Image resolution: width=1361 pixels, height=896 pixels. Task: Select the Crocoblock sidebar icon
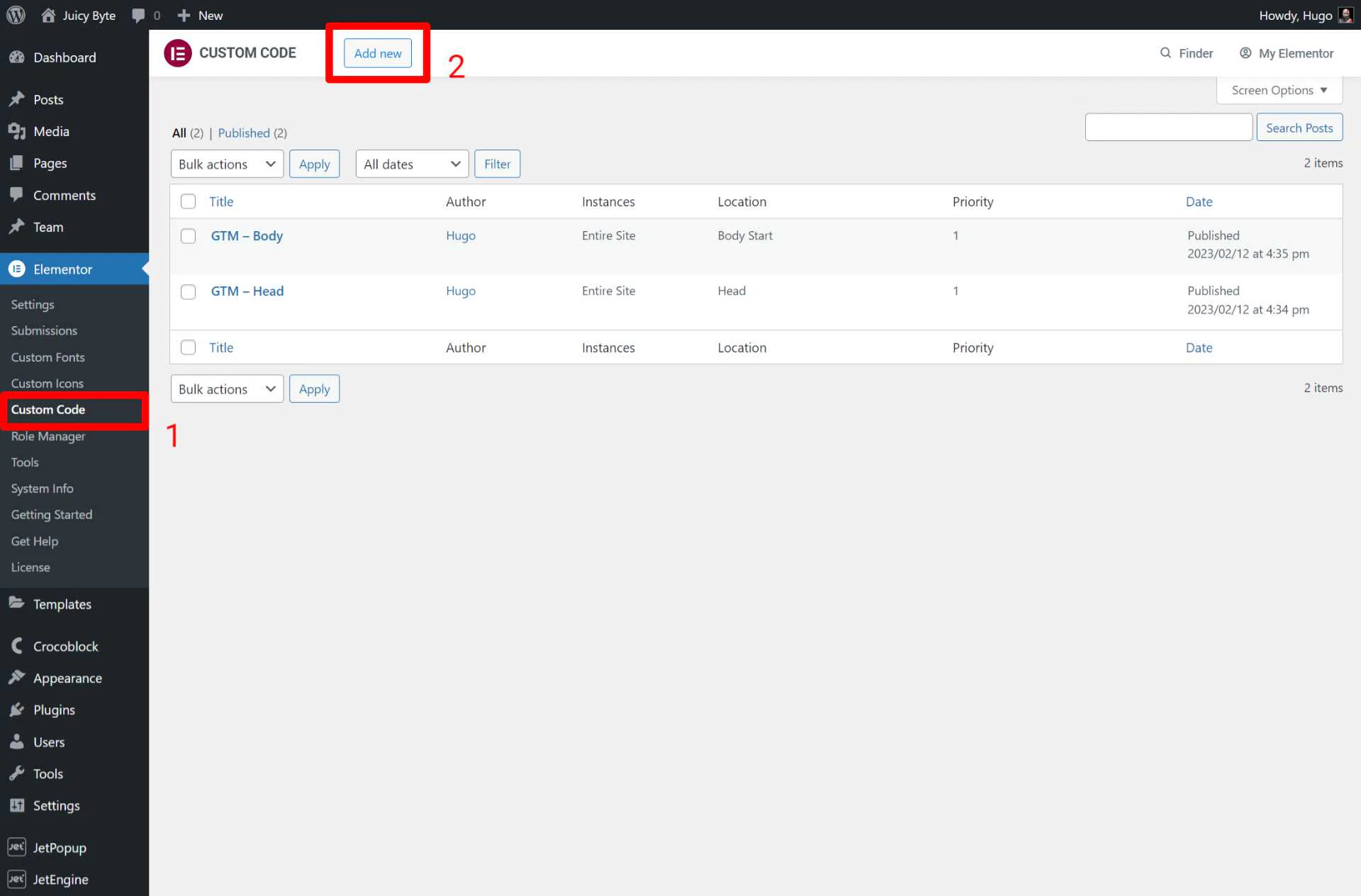tap(16, 646)
